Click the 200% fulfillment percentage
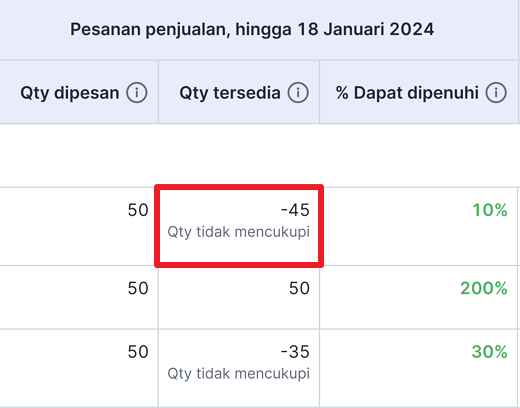 [484, 288]
